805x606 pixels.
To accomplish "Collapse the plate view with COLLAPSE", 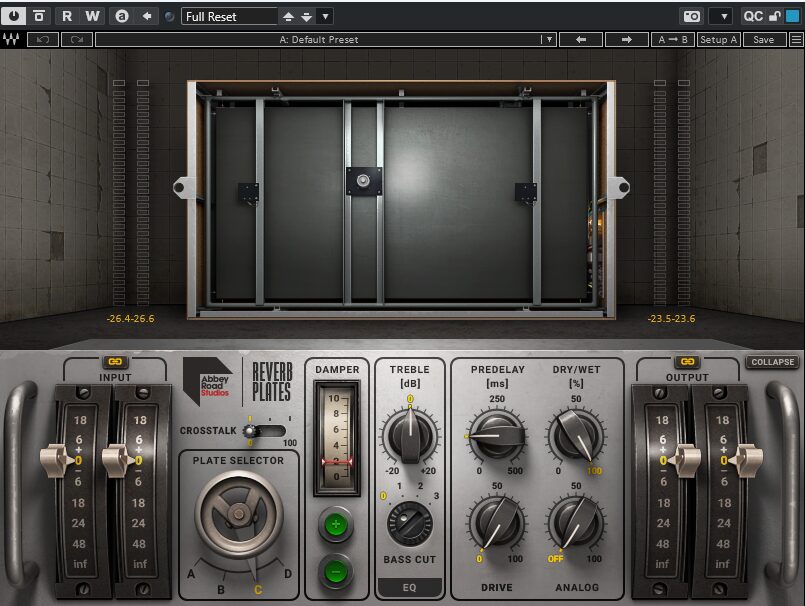I will click(x=771, y=362).
